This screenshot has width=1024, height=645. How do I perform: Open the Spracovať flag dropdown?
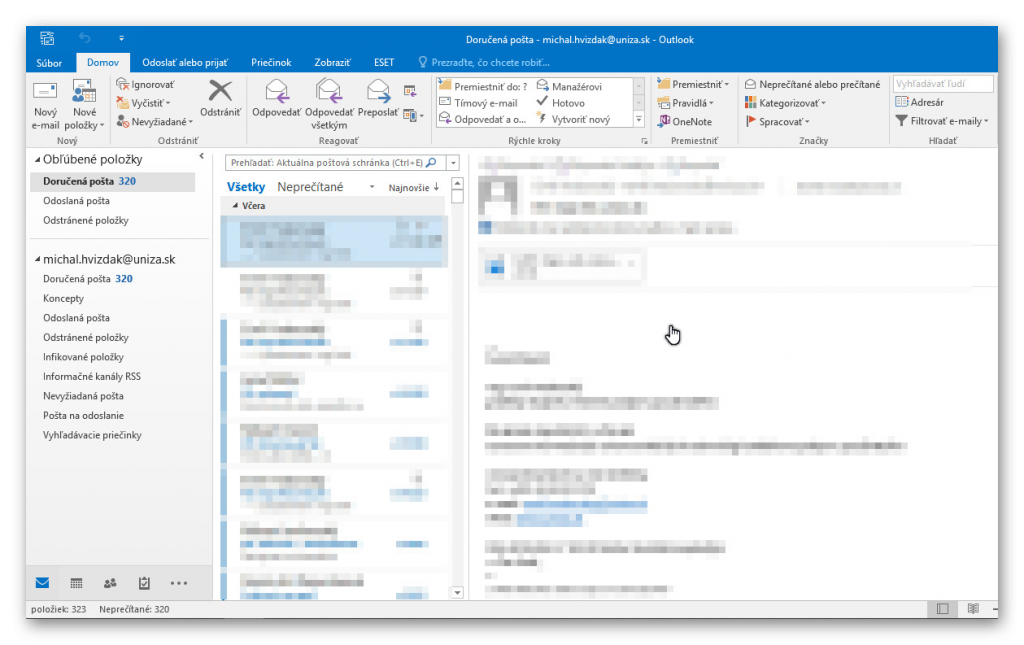(x=777, y=121)
